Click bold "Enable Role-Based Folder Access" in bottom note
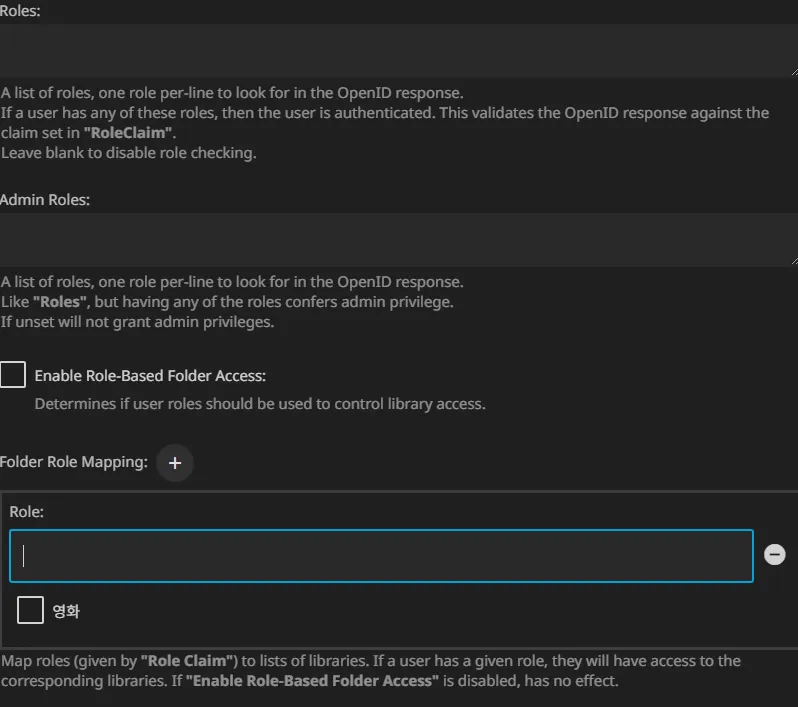 coord(312,681)
